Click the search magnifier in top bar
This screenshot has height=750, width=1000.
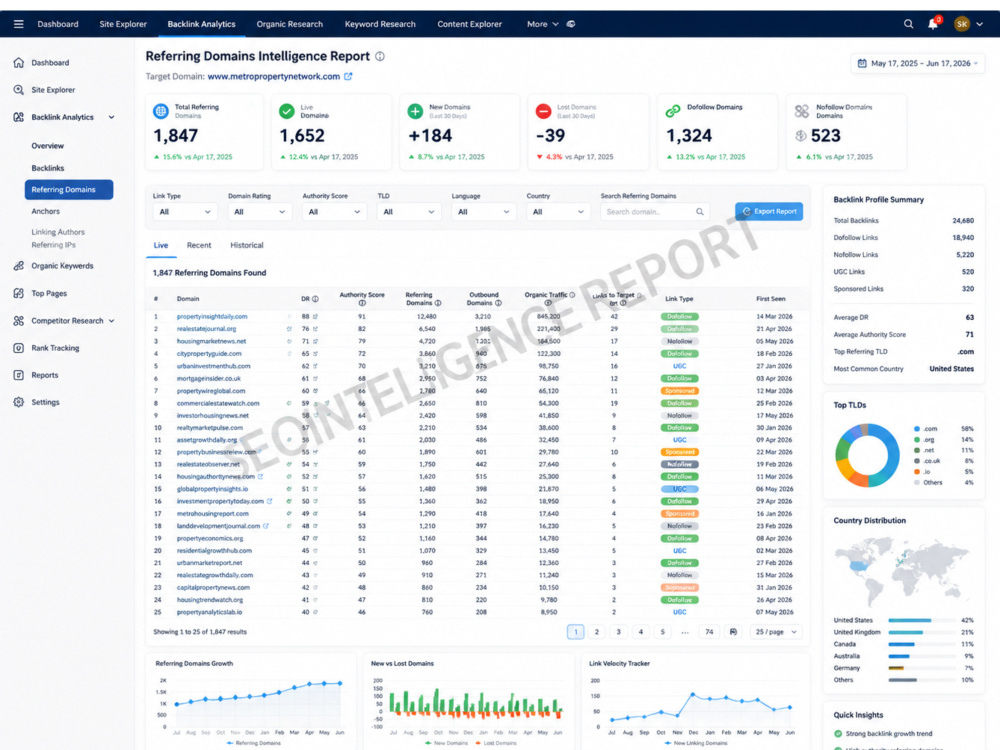click(x=908, y=24)
